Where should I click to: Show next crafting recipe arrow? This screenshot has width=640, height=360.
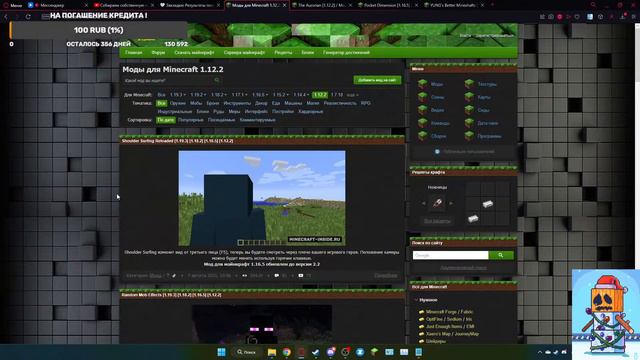pos(451,203)
